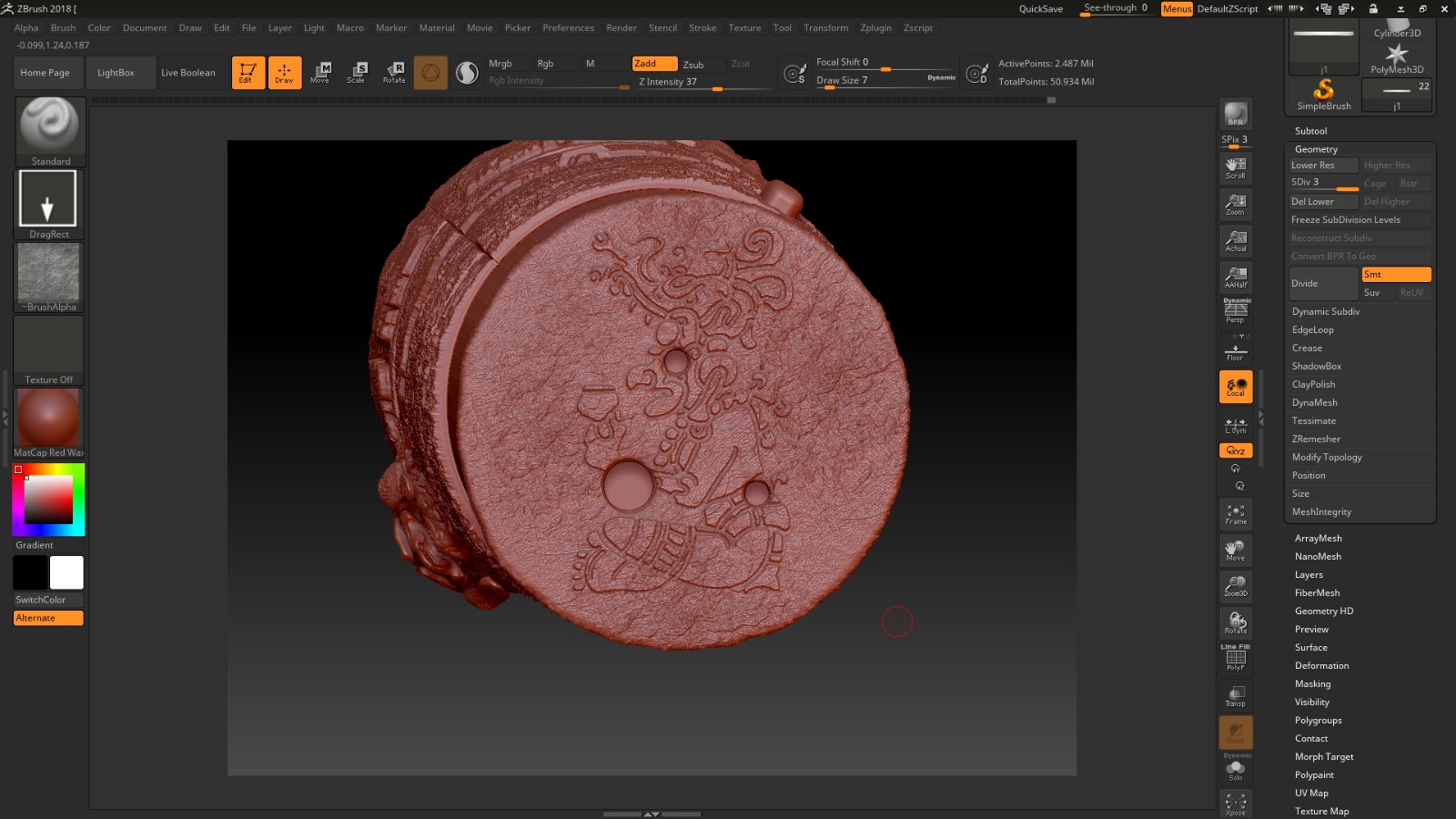The image size is (1456, 819).
Task: Toggle the Floor grid icon
Action: [x=1236, y=352]
